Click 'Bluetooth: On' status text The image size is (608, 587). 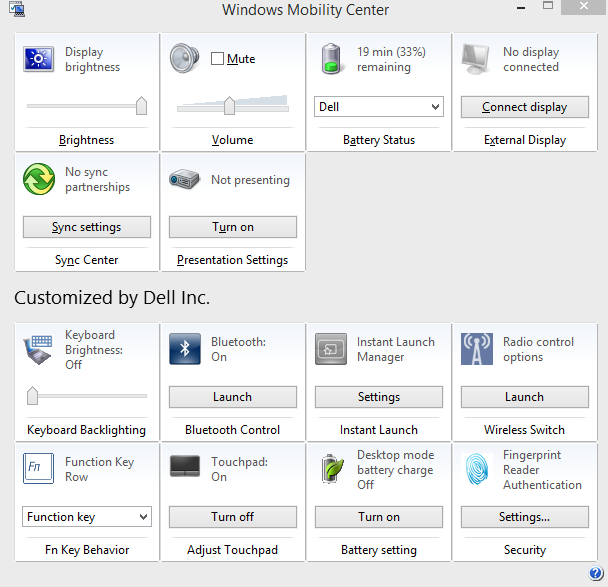point(238,349)
